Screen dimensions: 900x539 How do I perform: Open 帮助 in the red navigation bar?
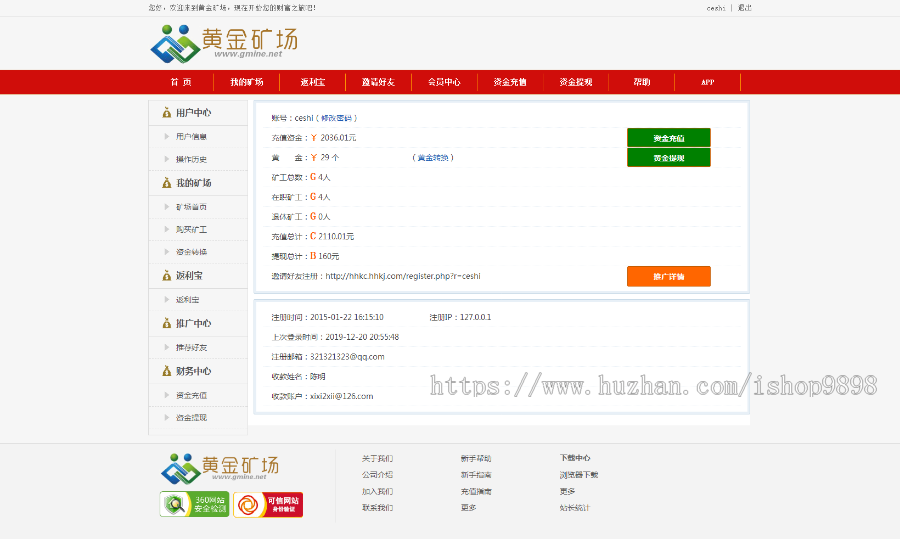642,82
